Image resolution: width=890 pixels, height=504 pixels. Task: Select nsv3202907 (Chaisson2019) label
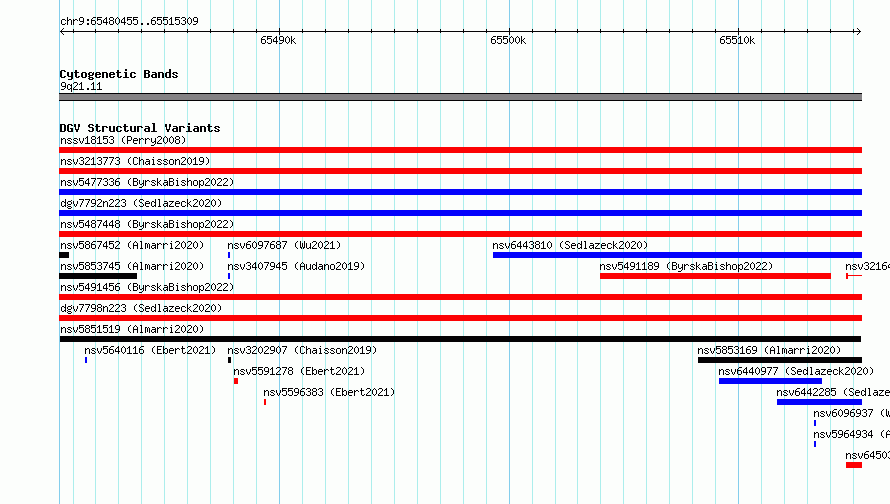point(302,350)
